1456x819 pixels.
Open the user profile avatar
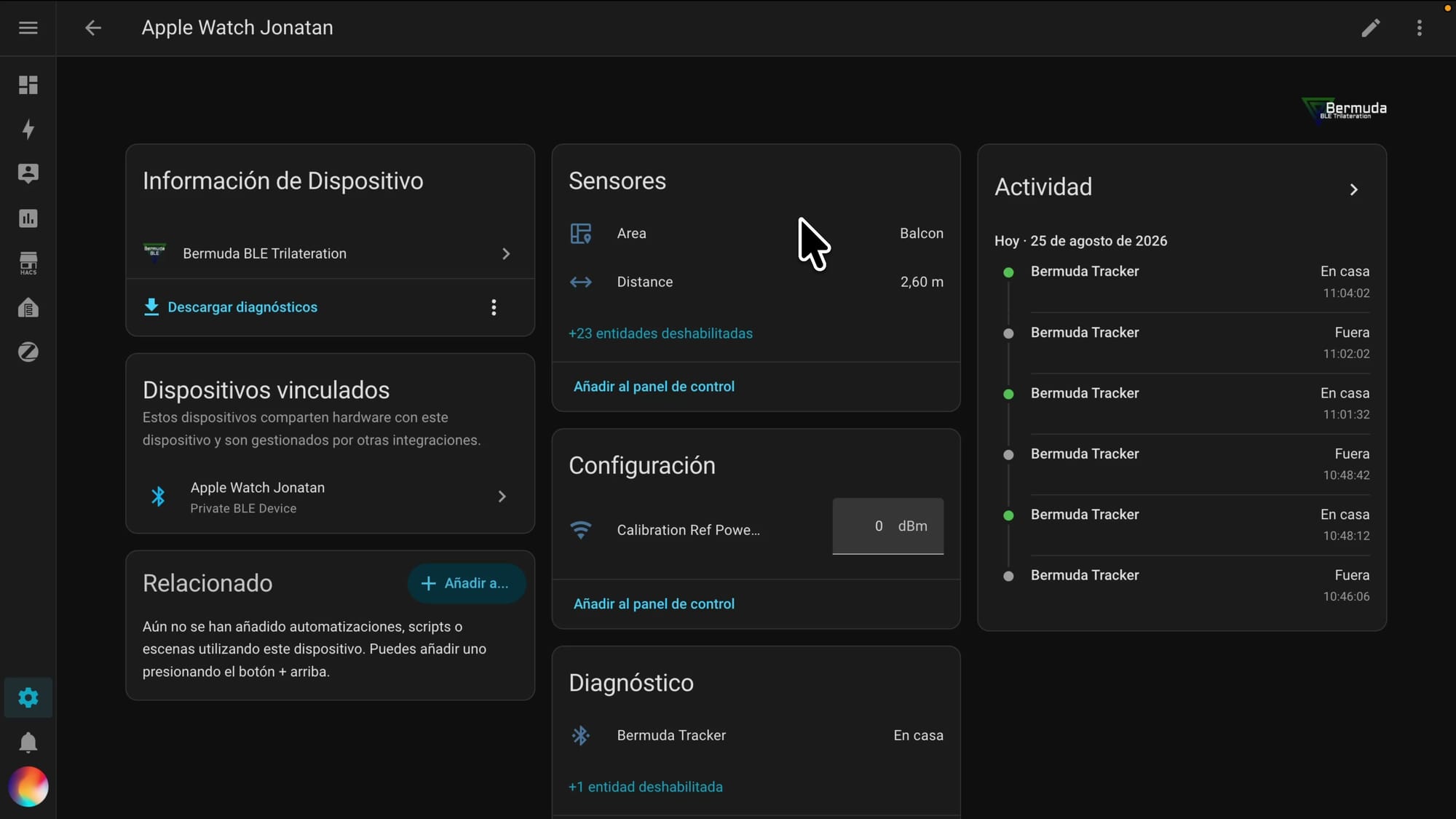(28, 787)
